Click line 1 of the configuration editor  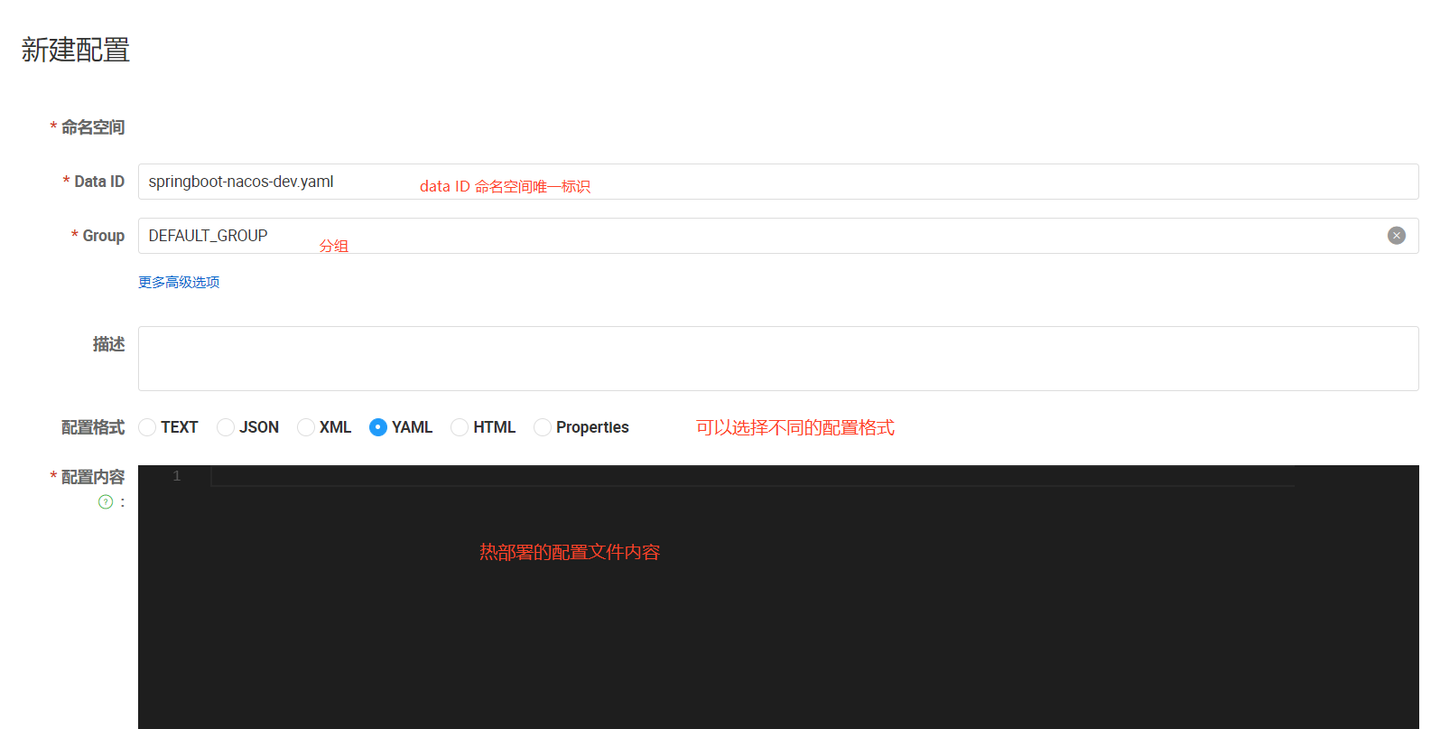pyautogui.click(x=400, y=475)
